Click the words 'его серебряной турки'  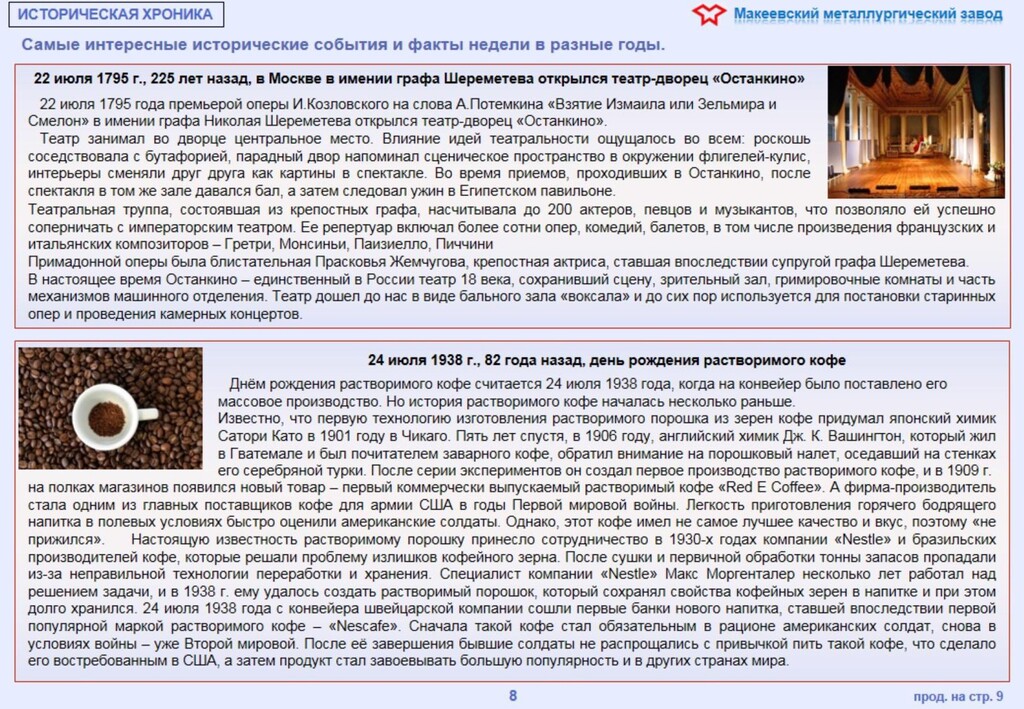292,471
